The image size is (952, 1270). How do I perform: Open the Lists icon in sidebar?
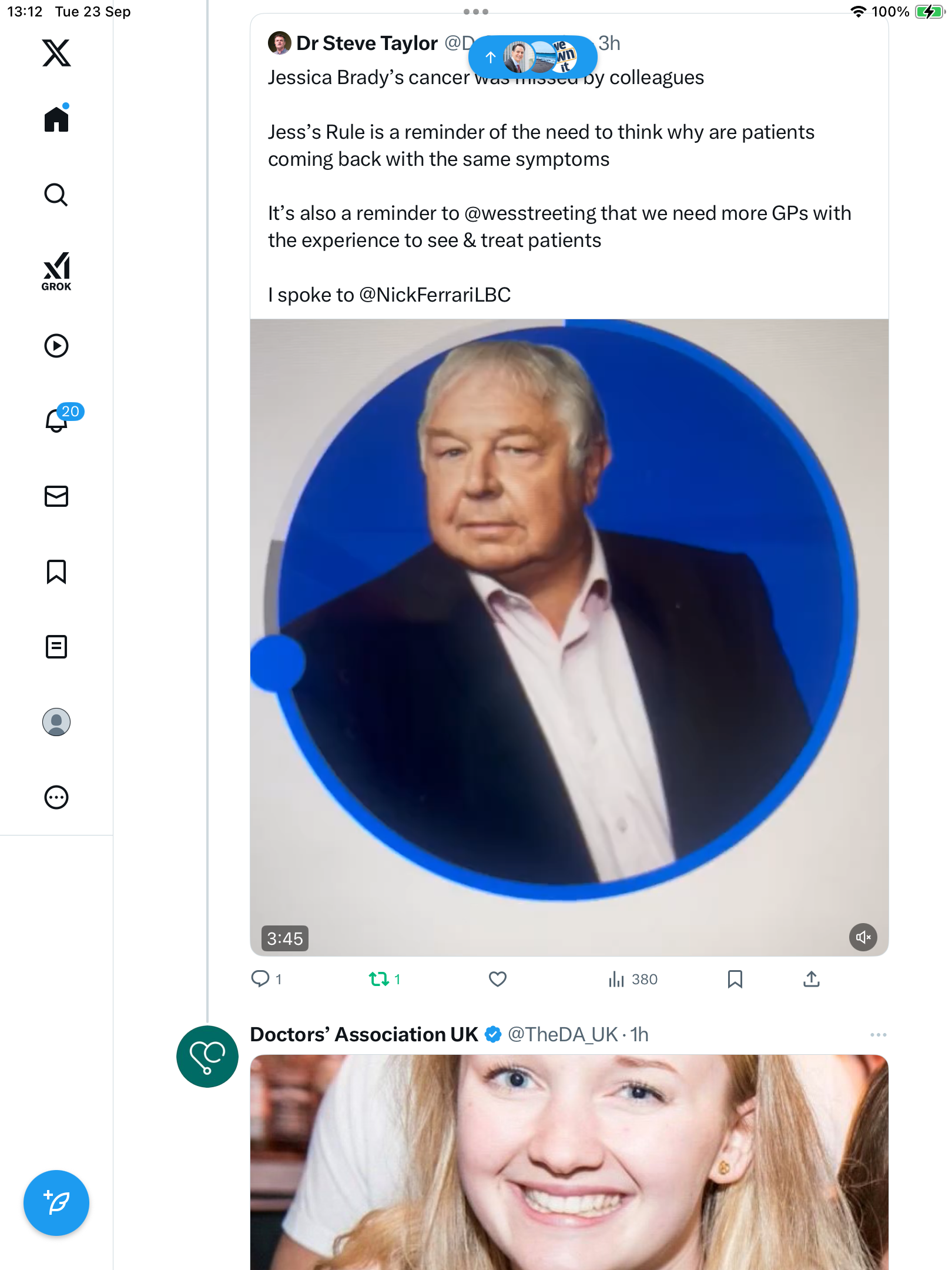click(x=56, y=647)
